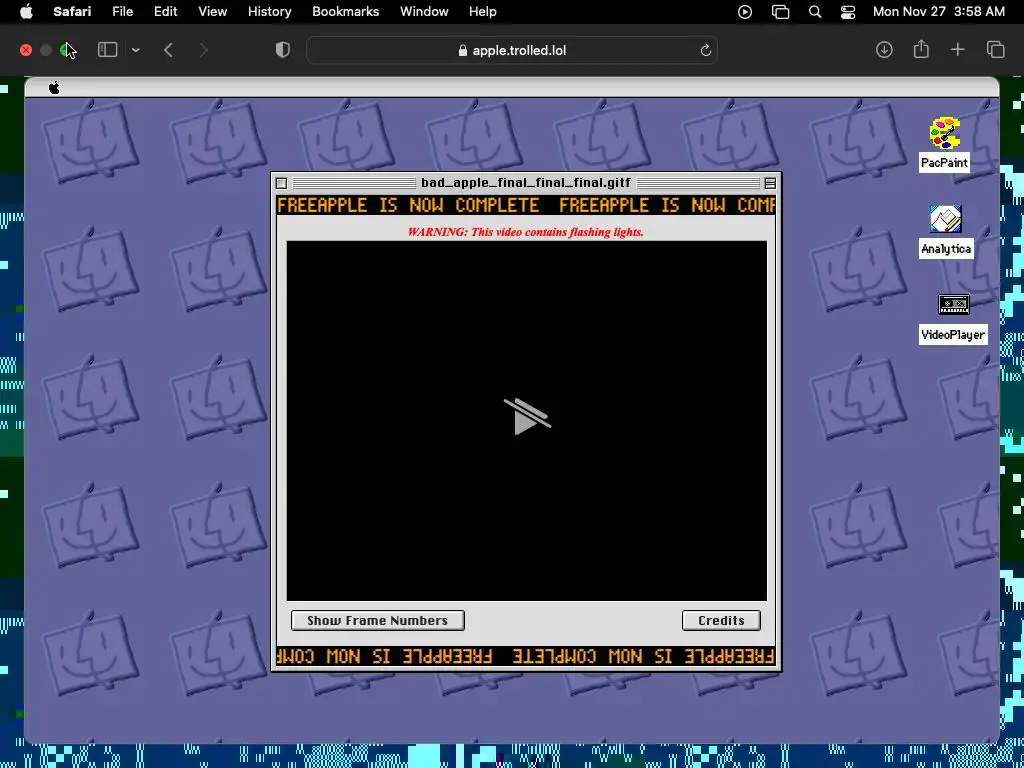Click the privacy report shield icon

tap(282, 50)
